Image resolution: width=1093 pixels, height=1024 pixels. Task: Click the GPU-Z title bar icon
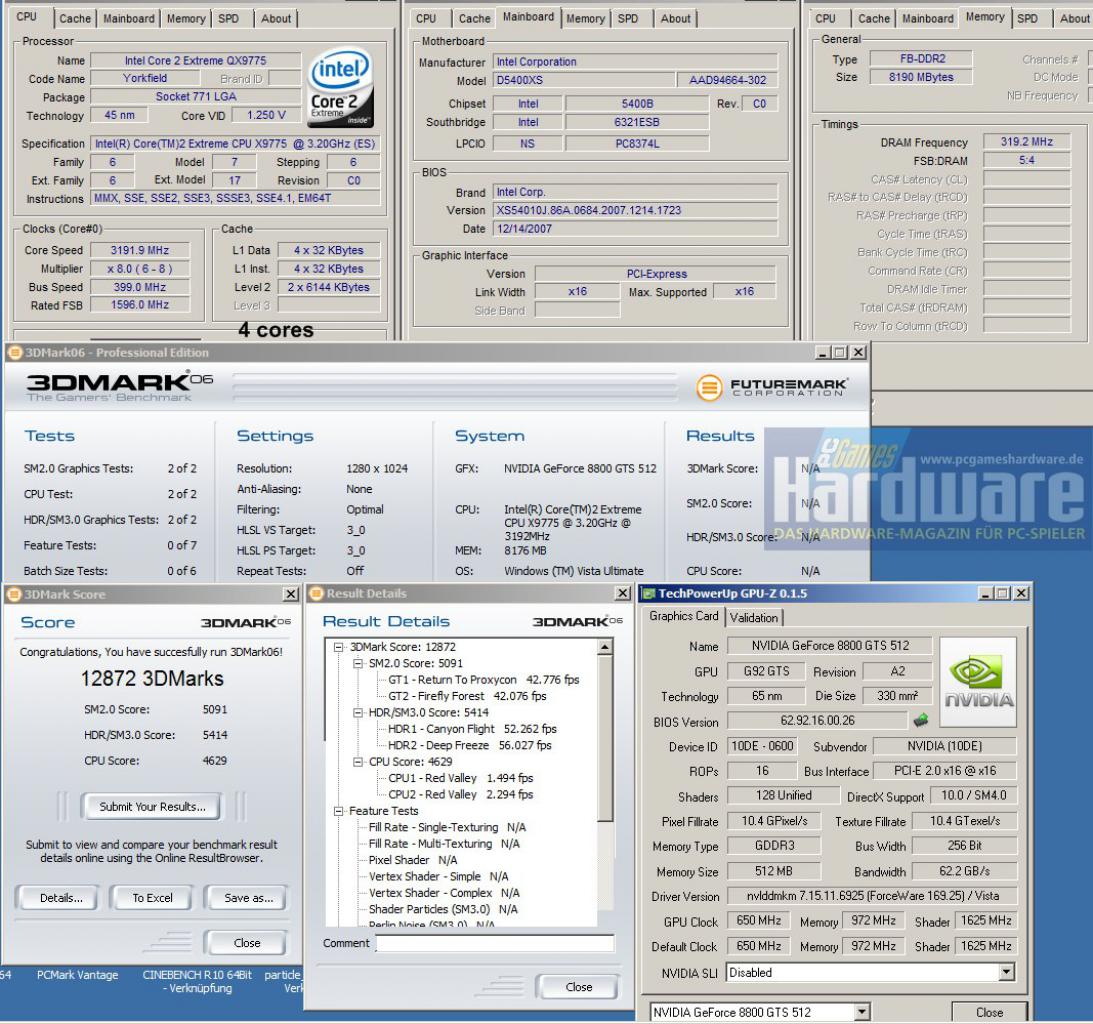pos(648,593)
